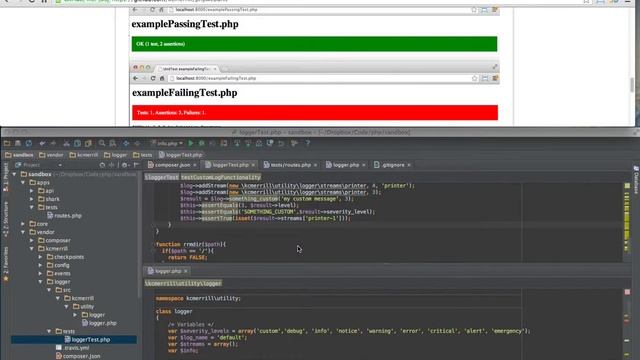Click the Synchronize toolbar icon

pyautogui.click(x=29, y=143)
